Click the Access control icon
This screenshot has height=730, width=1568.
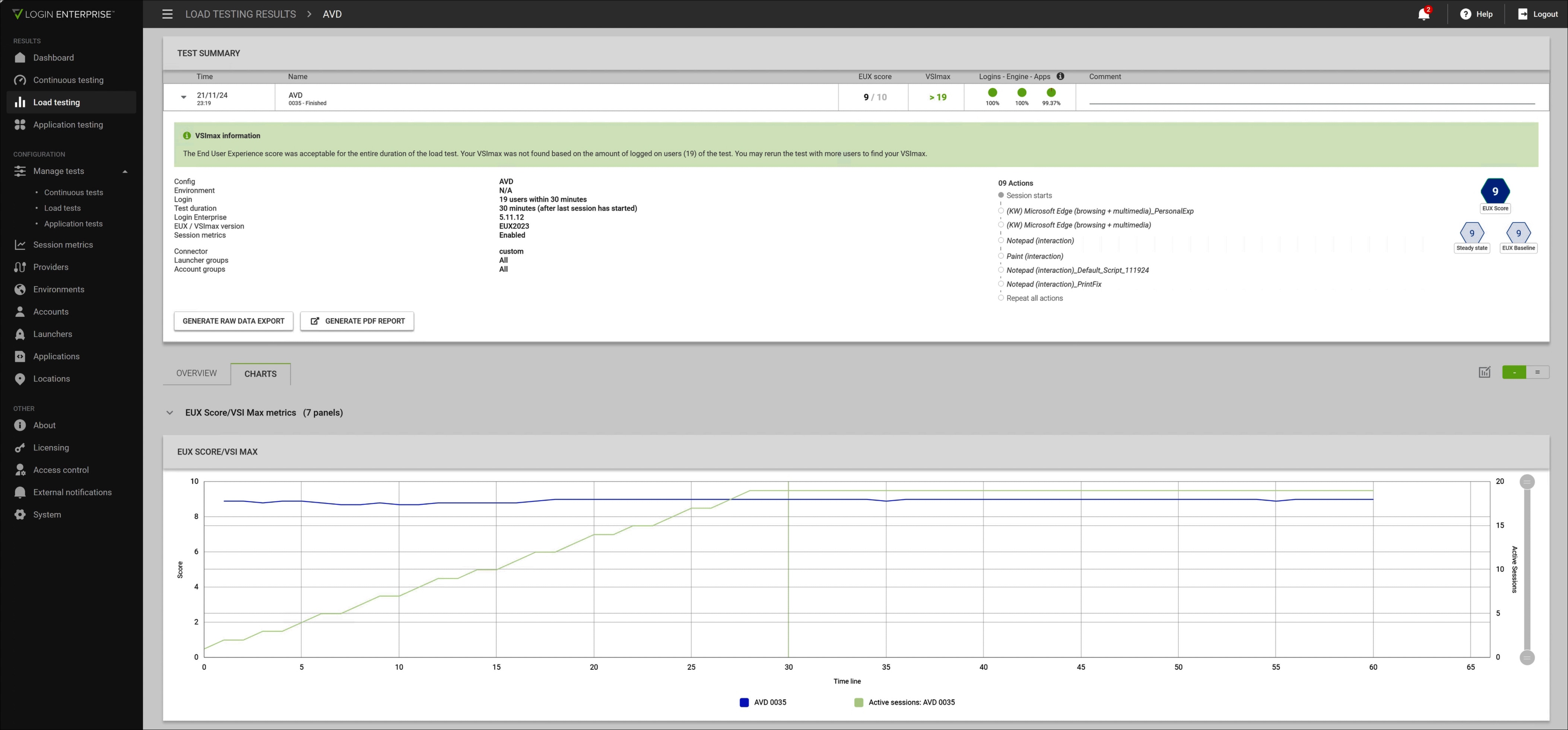pos(20,470)
